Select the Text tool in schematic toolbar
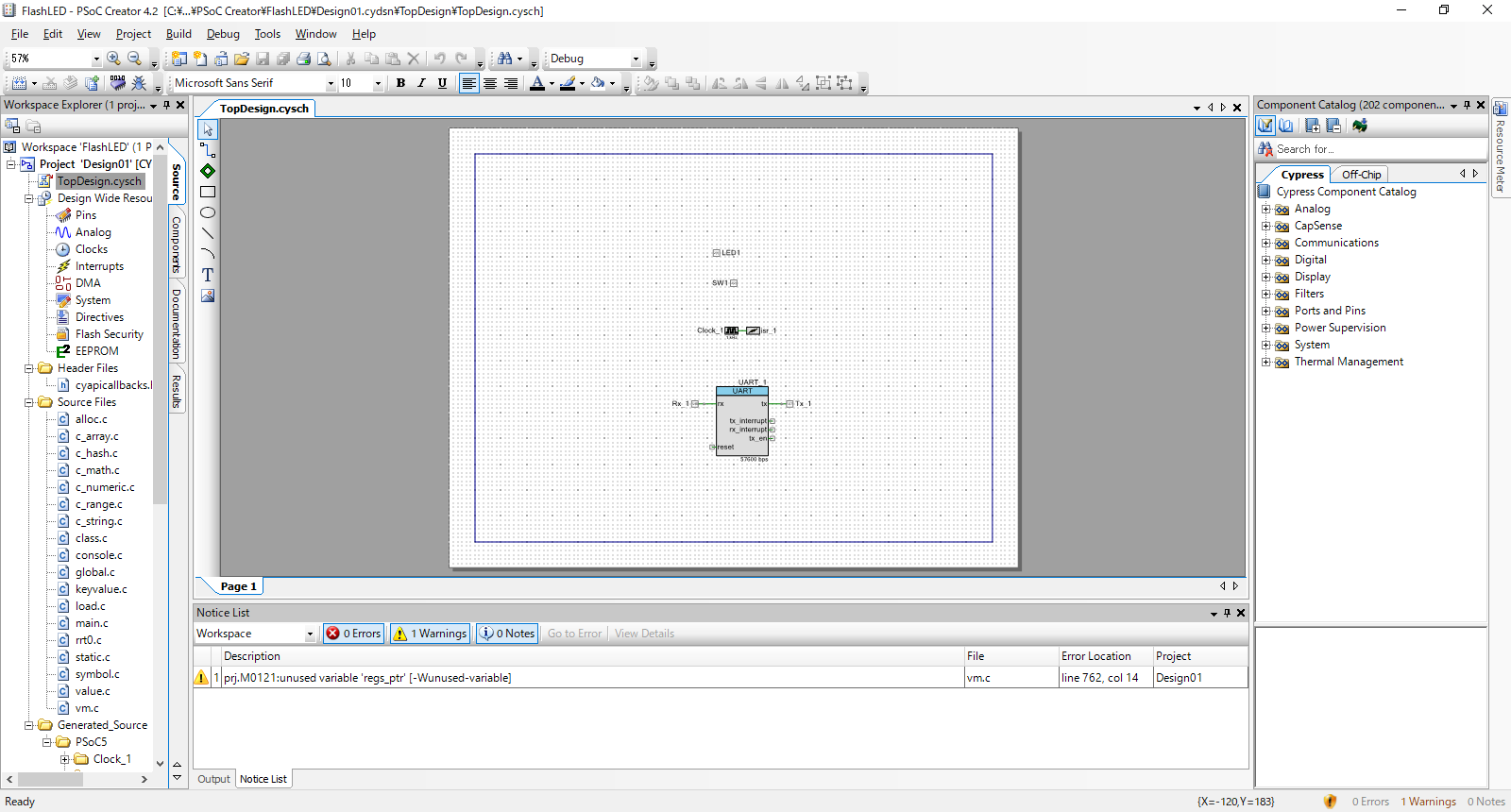Image resolution: width=1511 pixels, height=812 pixels. point(208,275)
